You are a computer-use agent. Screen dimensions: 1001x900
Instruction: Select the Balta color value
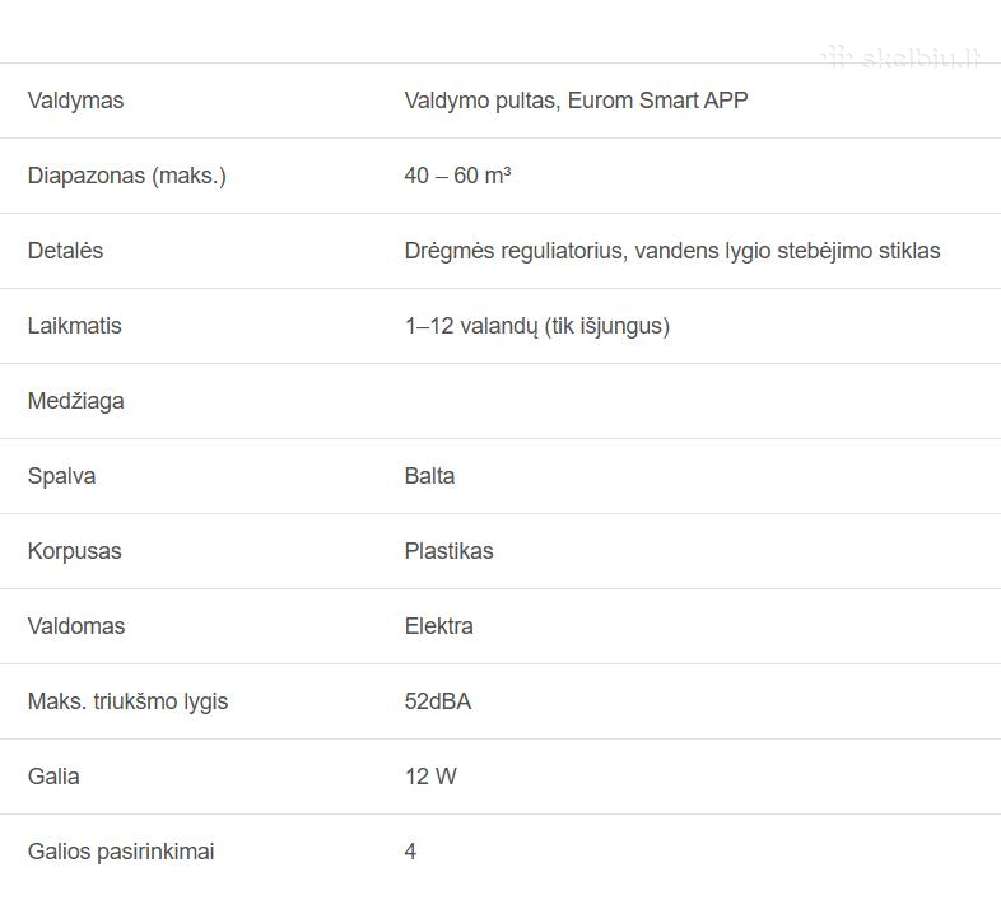point(430,476)
